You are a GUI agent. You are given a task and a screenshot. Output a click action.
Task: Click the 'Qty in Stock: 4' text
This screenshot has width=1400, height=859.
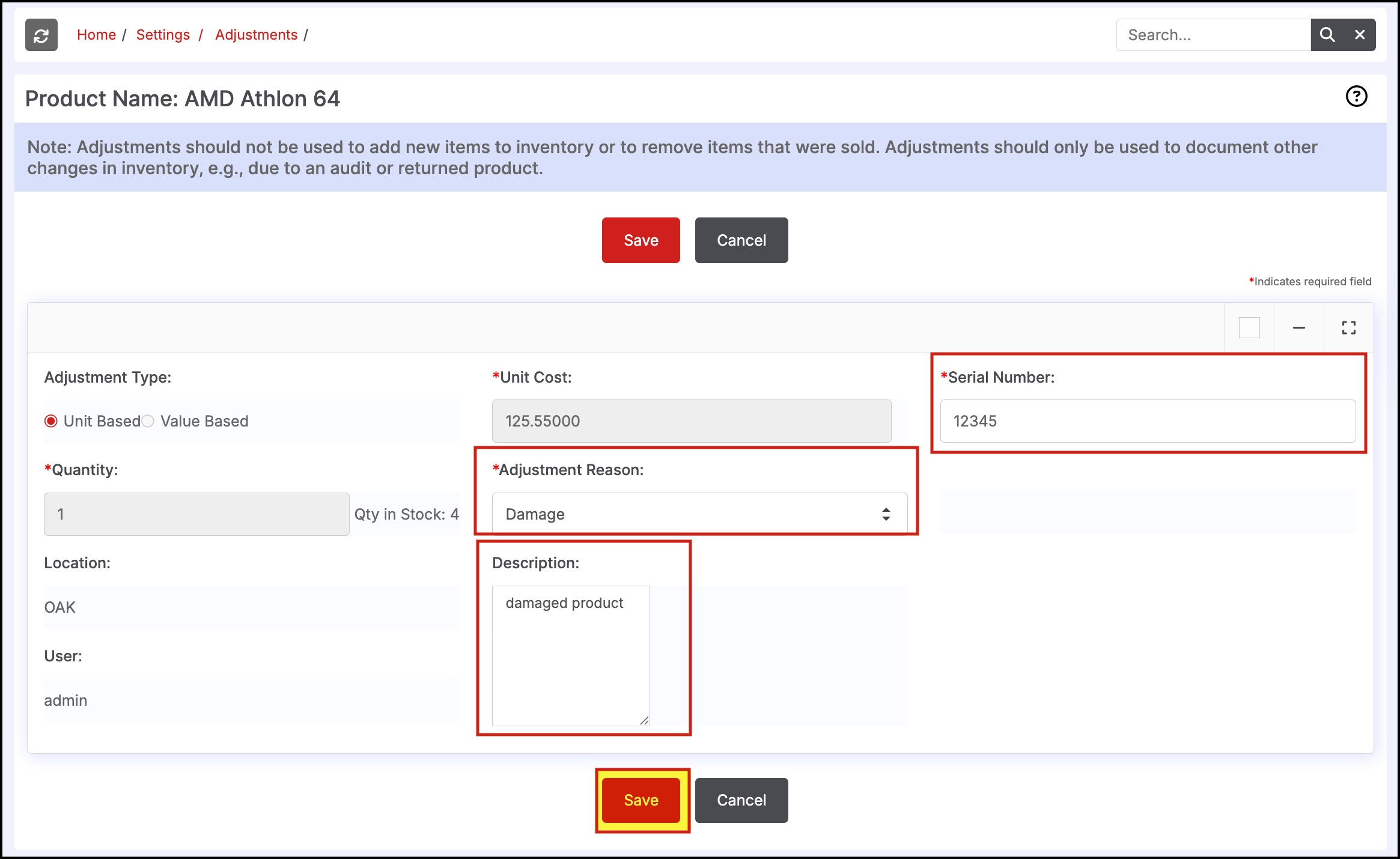(x=406, y=514)
